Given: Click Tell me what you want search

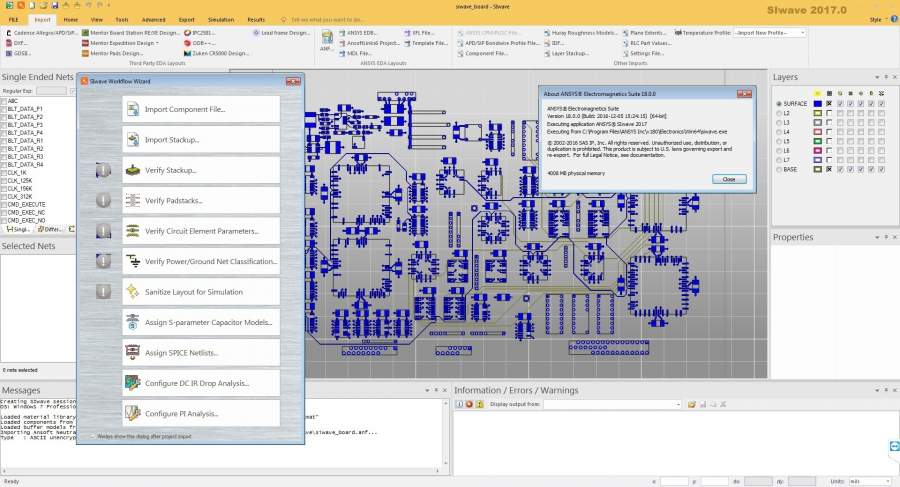Looking at the screenshot, I should 326,20.
